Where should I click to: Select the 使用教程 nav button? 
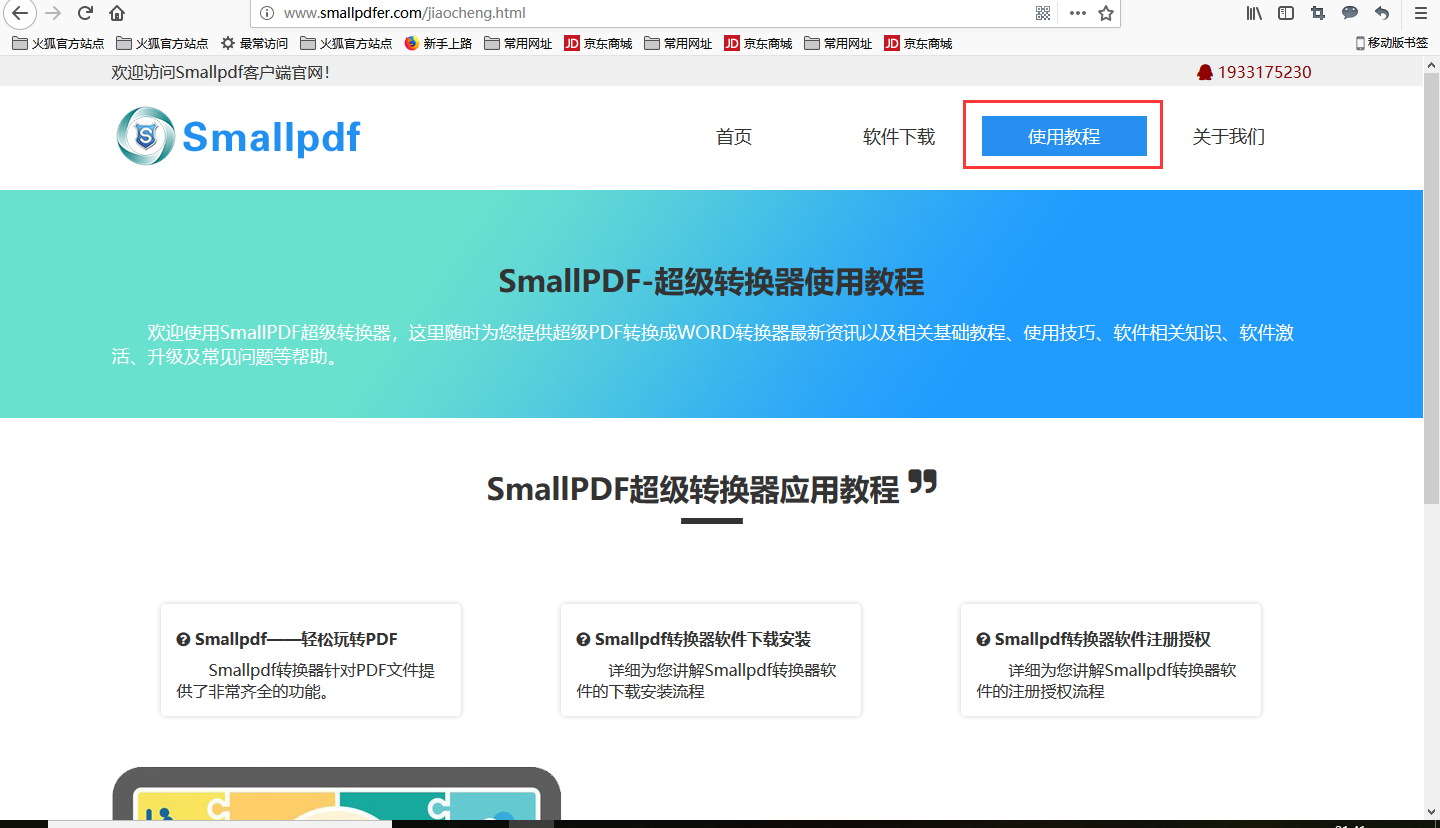[x=1064, y=136]
